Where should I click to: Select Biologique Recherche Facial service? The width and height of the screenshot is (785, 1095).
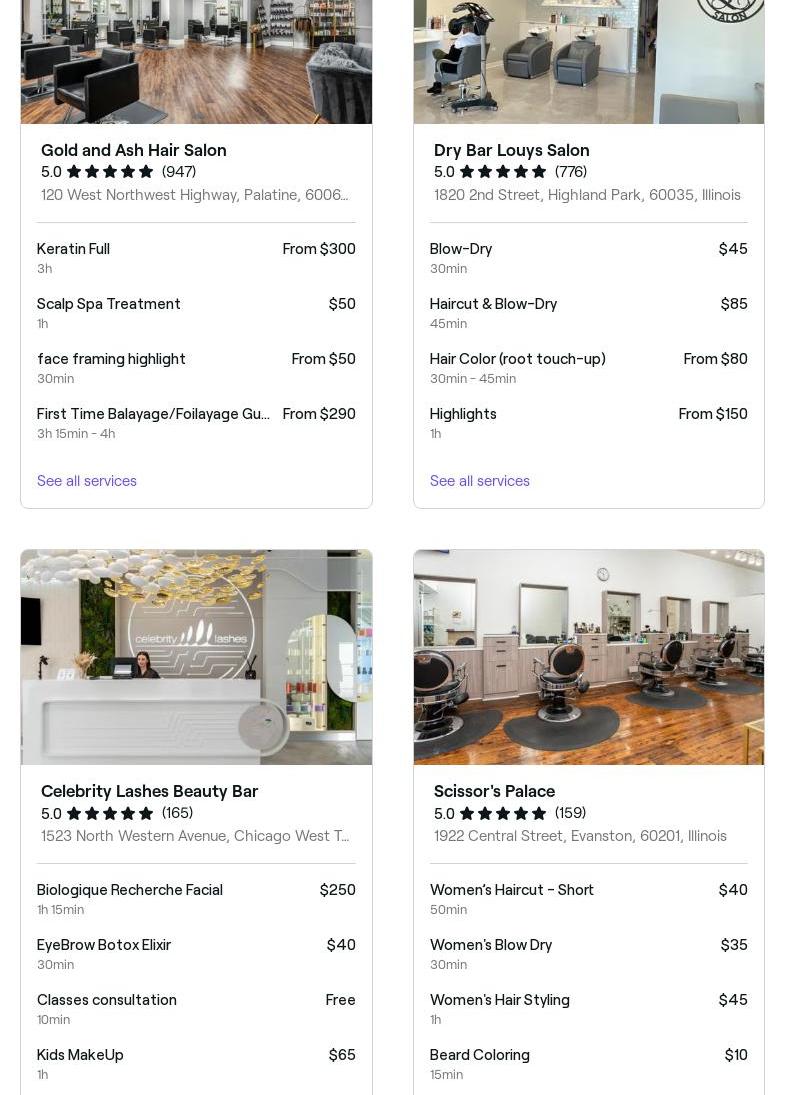coord(196,898)
